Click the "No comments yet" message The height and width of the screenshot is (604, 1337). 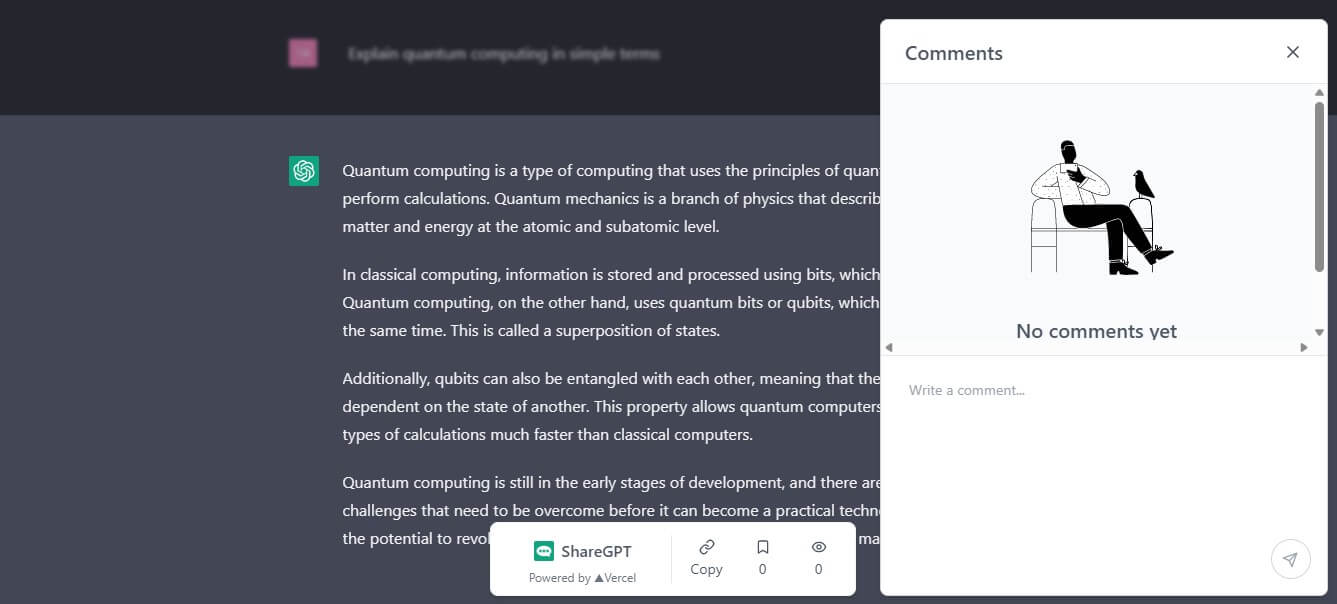coord(1096,331)
